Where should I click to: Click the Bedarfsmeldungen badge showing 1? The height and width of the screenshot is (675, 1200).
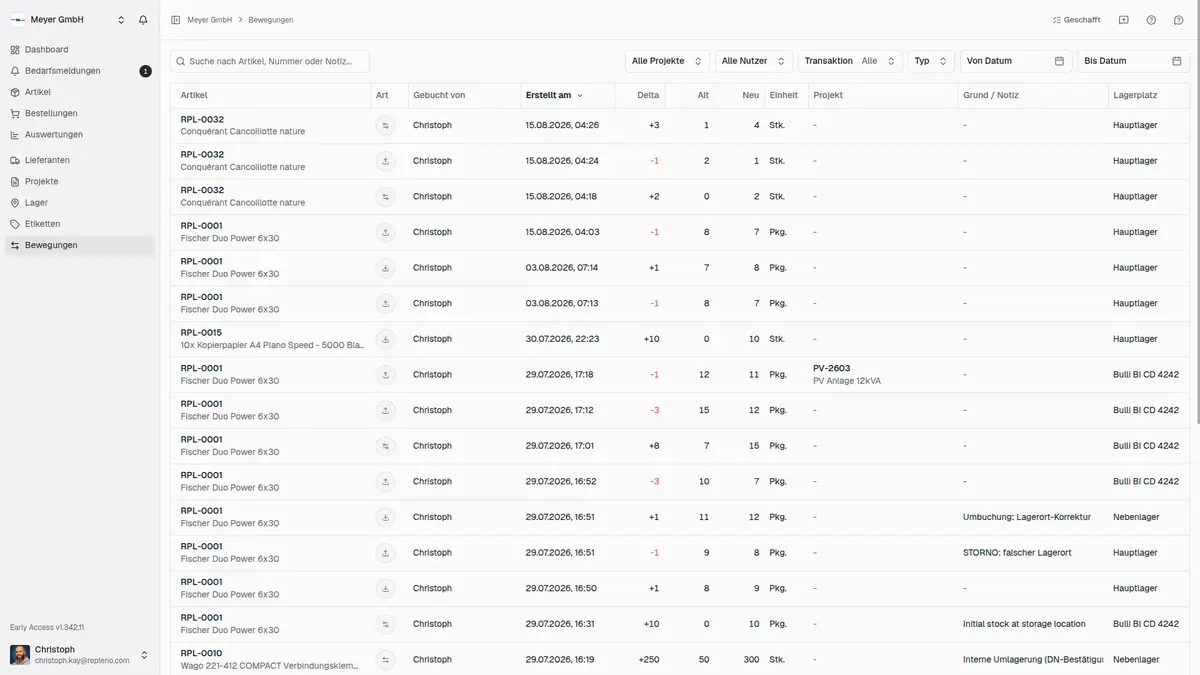coord(146,71)
